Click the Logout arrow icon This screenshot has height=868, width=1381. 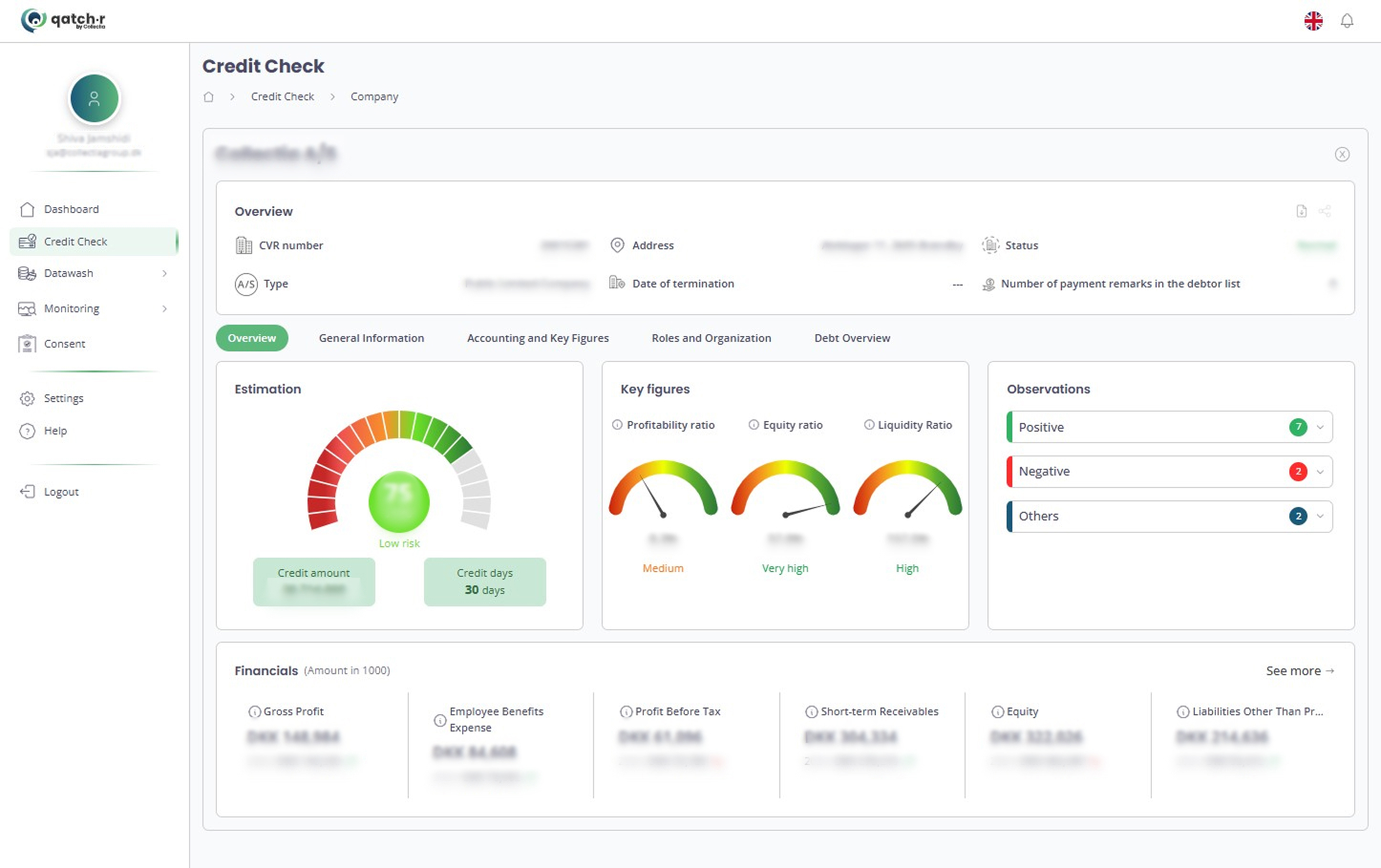pos(28,492)
